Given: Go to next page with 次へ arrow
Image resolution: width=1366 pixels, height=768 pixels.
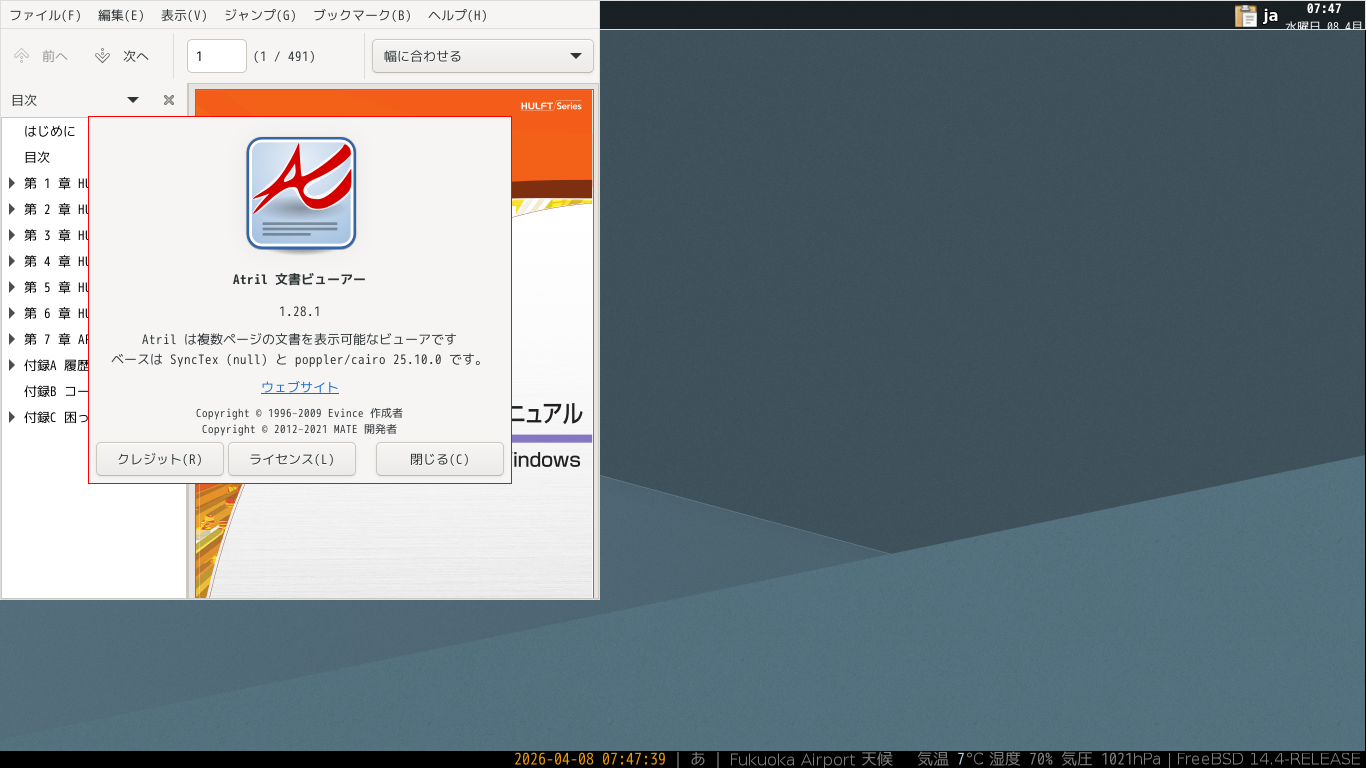Looking at the screenshot, I should point(122,56).
